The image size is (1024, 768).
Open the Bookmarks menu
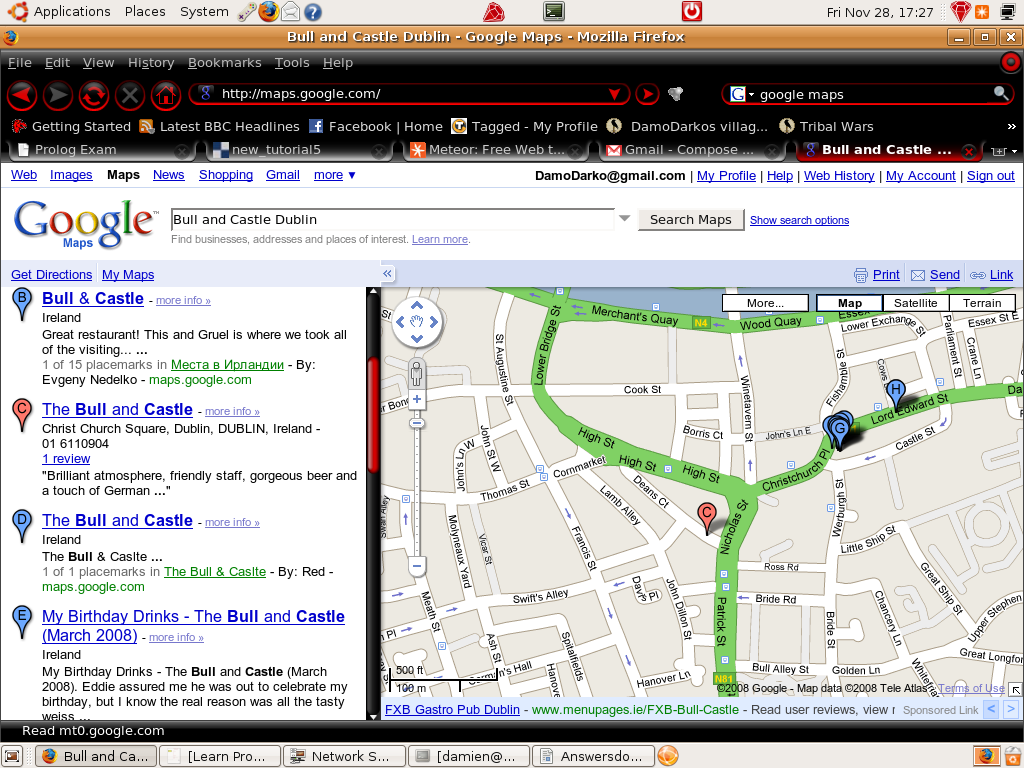click(x=224, y=62)
